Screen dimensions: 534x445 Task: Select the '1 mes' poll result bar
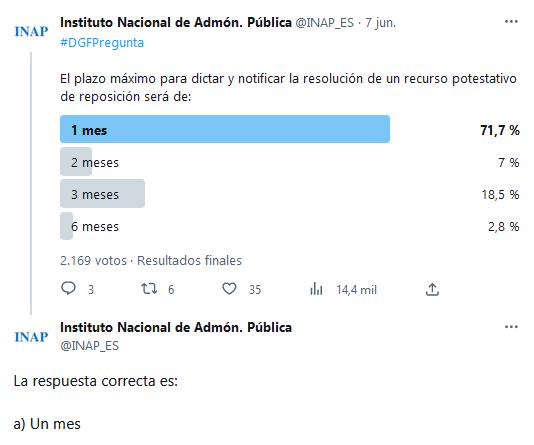pyautogui.click(x=225, y=129)
